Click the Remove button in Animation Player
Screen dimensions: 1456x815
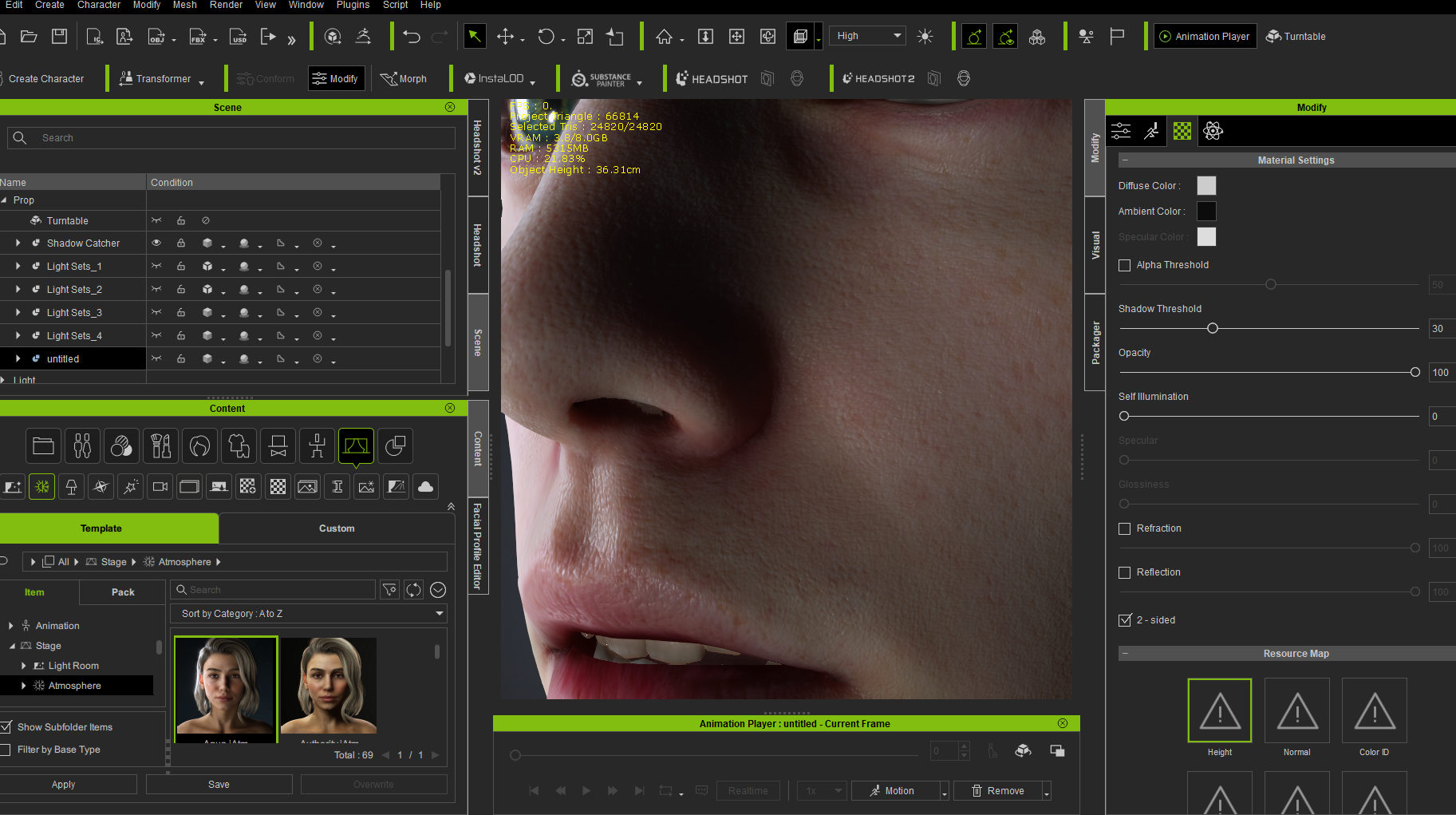[x=997, y=791]
